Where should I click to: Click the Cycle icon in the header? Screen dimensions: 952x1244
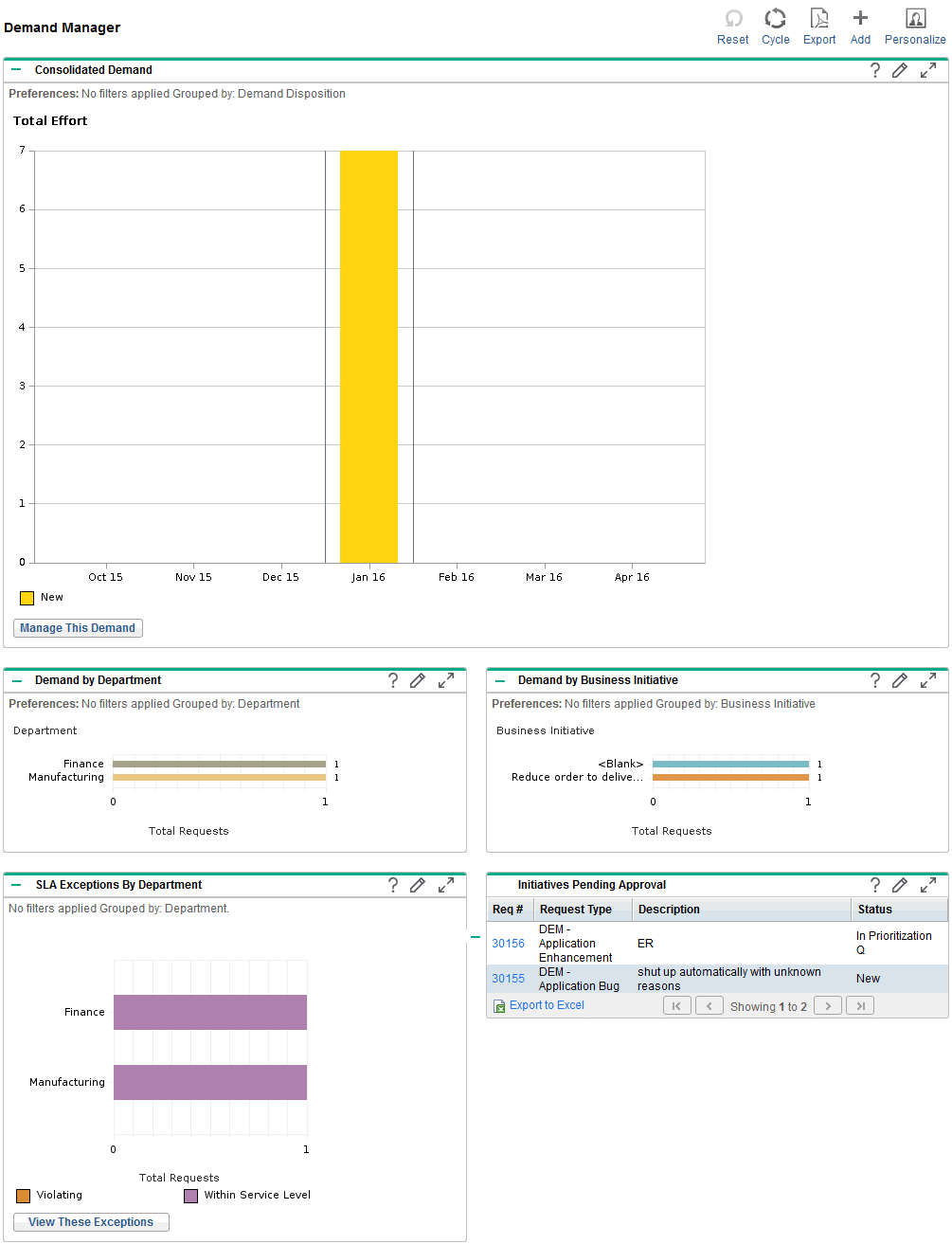(775, 26)
